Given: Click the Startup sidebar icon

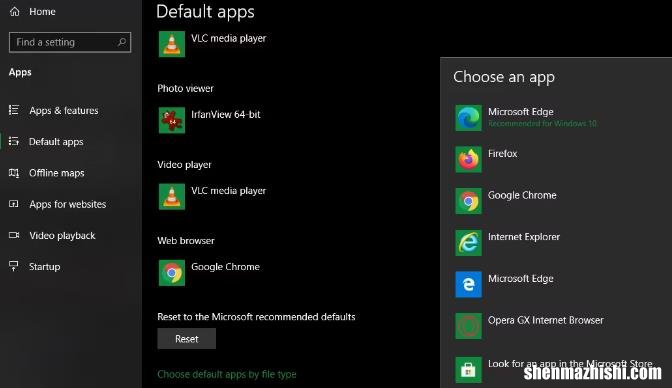Looking at the screenshot, I should click(14, 266).
